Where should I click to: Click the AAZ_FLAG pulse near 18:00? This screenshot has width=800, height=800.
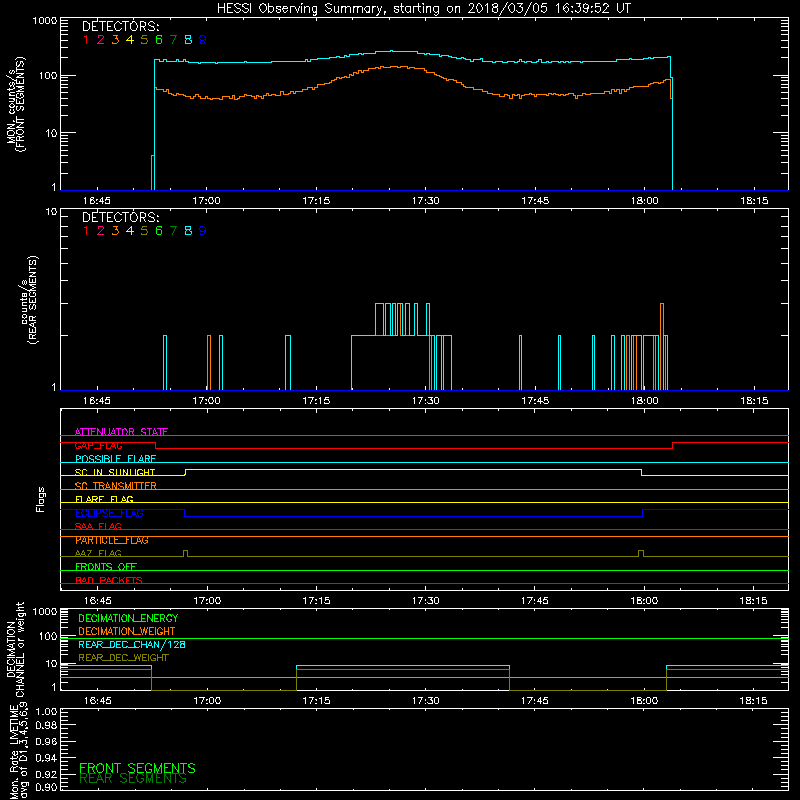coord(641,554)
